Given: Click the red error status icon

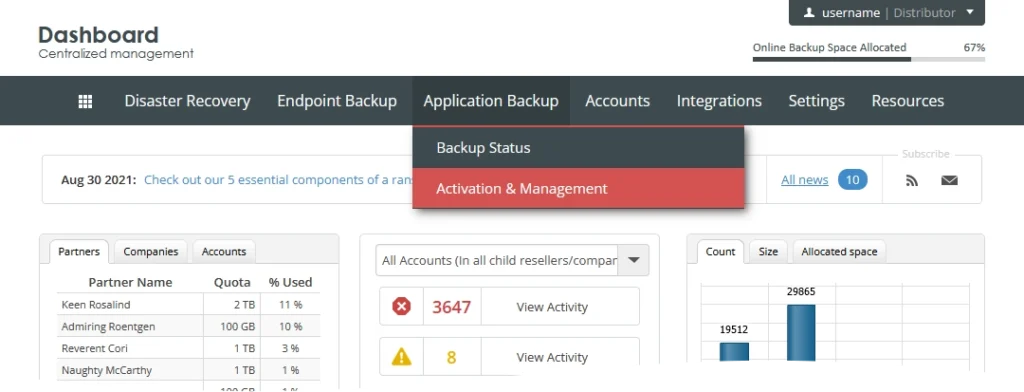Looking at the screenshot, I should (x=401, y=306).
